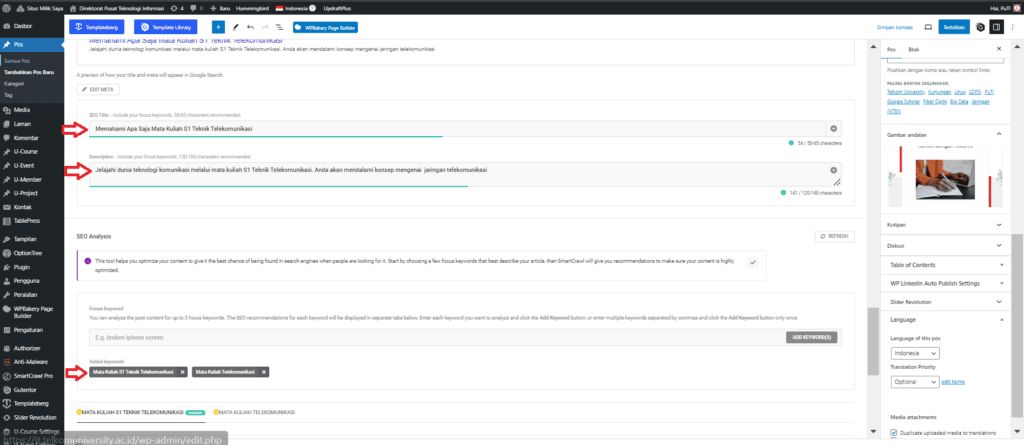The width and height of the screenshot is (1024, 445).
Task: Dismiss the SEO Analysis info notice checkmark
Action: click(752, 262)
